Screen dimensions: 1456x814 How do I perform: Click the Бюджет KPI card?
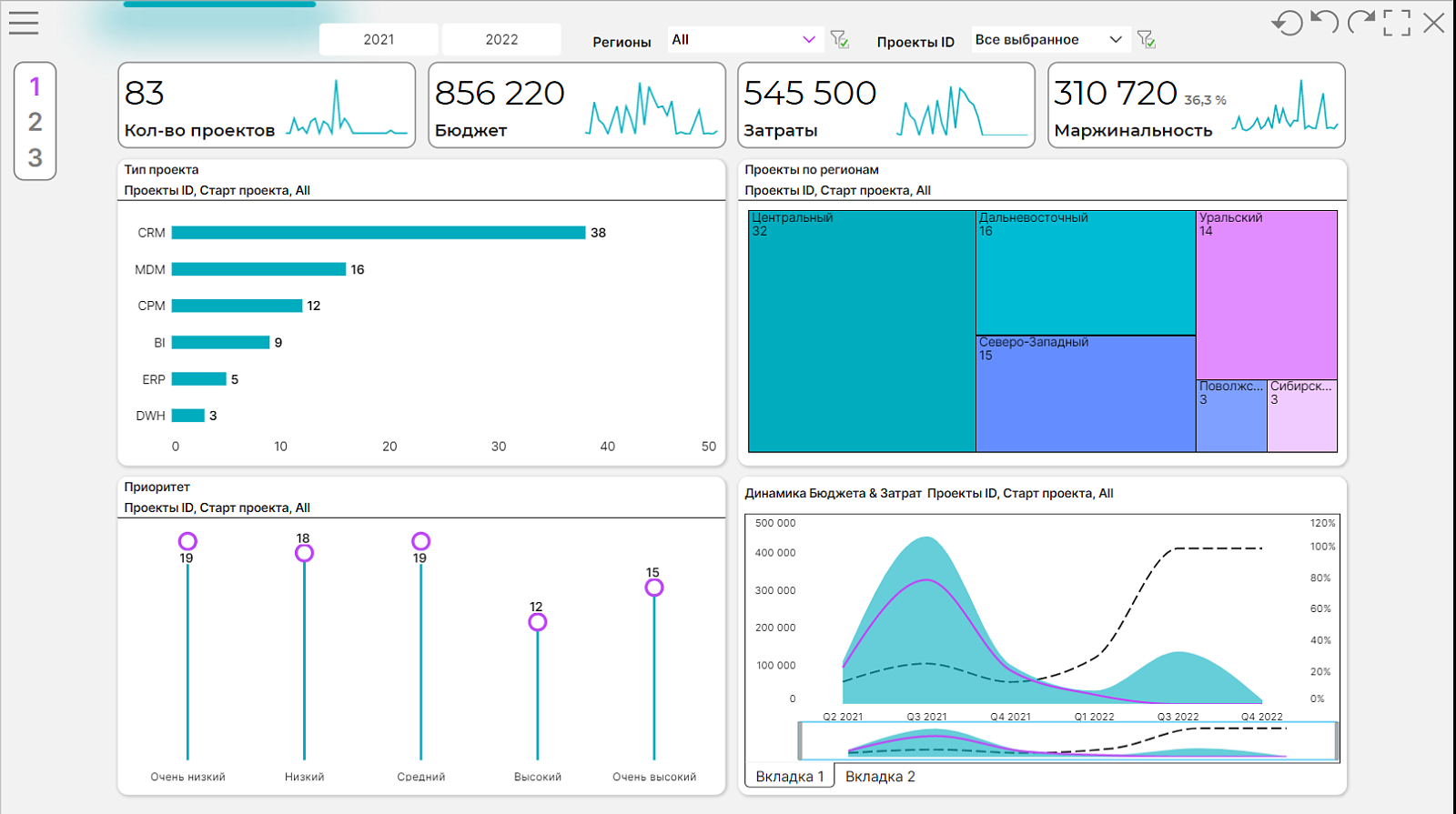[x=577, y=105]
